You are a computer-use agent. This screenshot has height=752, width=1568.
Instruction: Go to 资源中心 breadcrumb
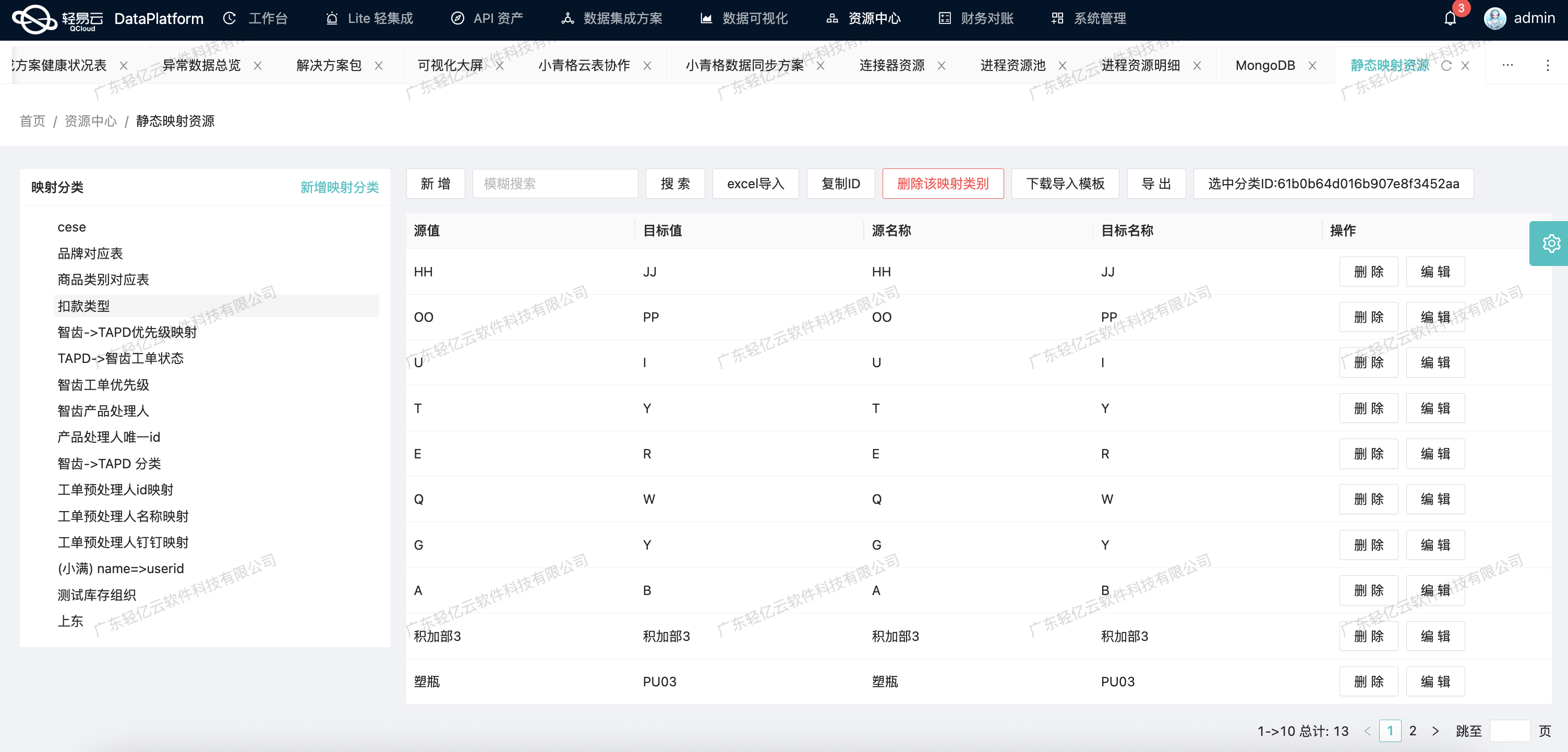91,121
